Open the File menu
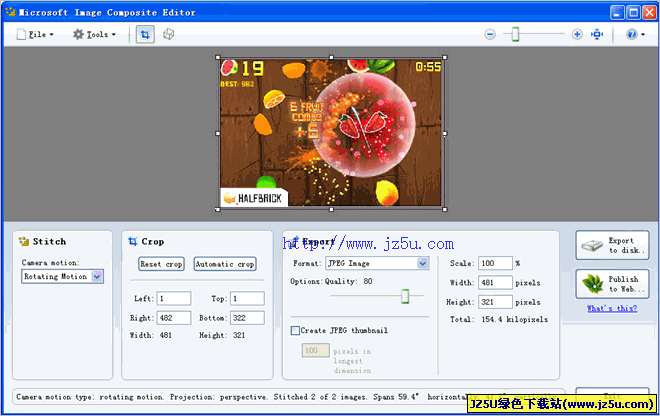Screen dimensions: 660x416 pos(35,35)
